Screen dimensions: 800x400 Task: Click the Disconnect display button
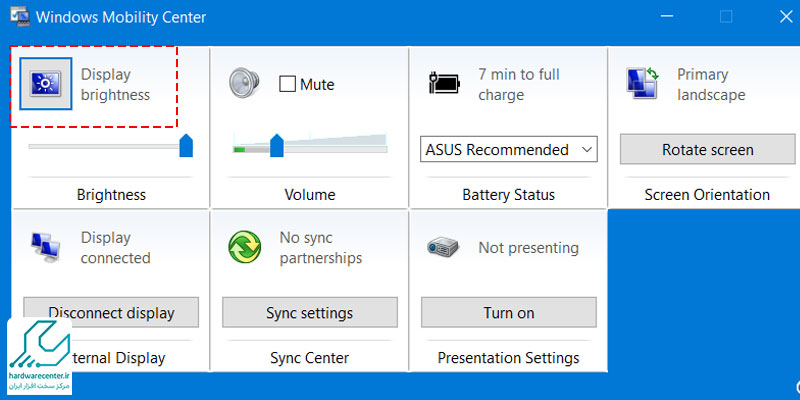[x=111, y=312]
